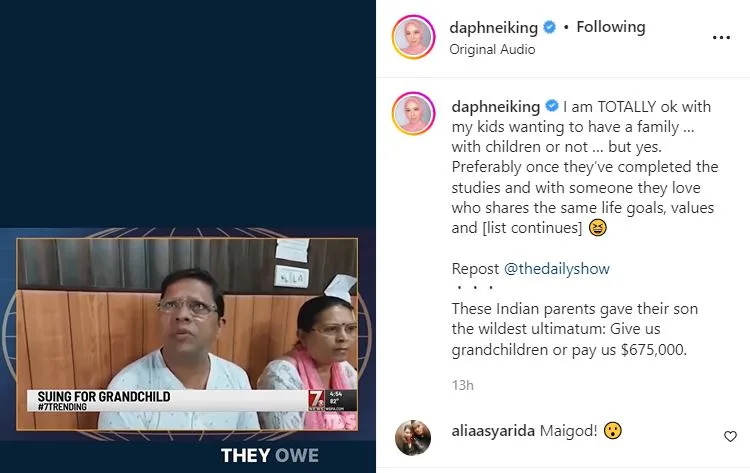750x473 pixels.
Task: Click the verified badge in the caption
Action: pyautogui.click(x=551, y=106)
